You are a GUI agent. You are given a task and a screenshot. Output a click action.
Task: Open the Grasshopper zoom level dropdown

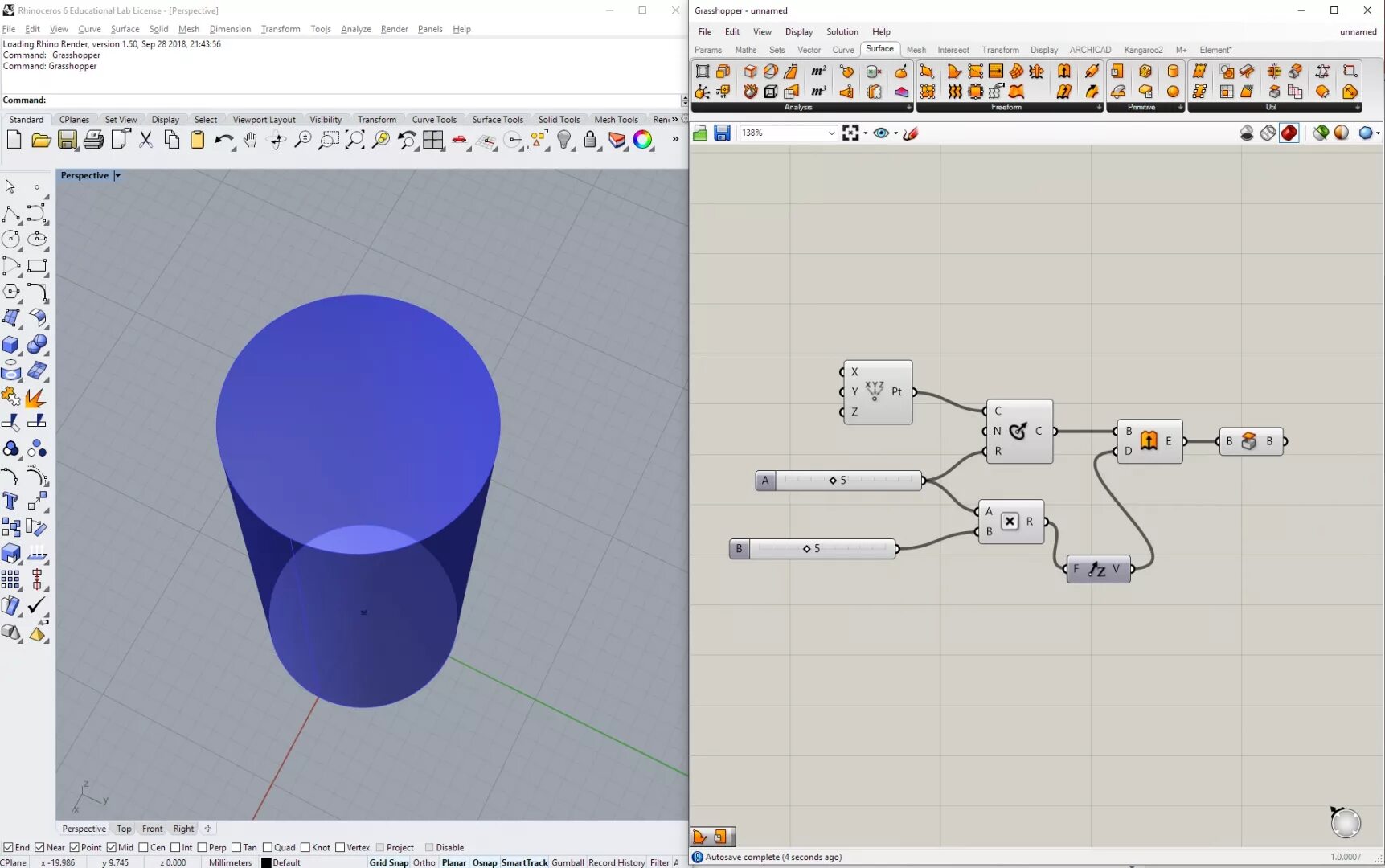(831, 133)
